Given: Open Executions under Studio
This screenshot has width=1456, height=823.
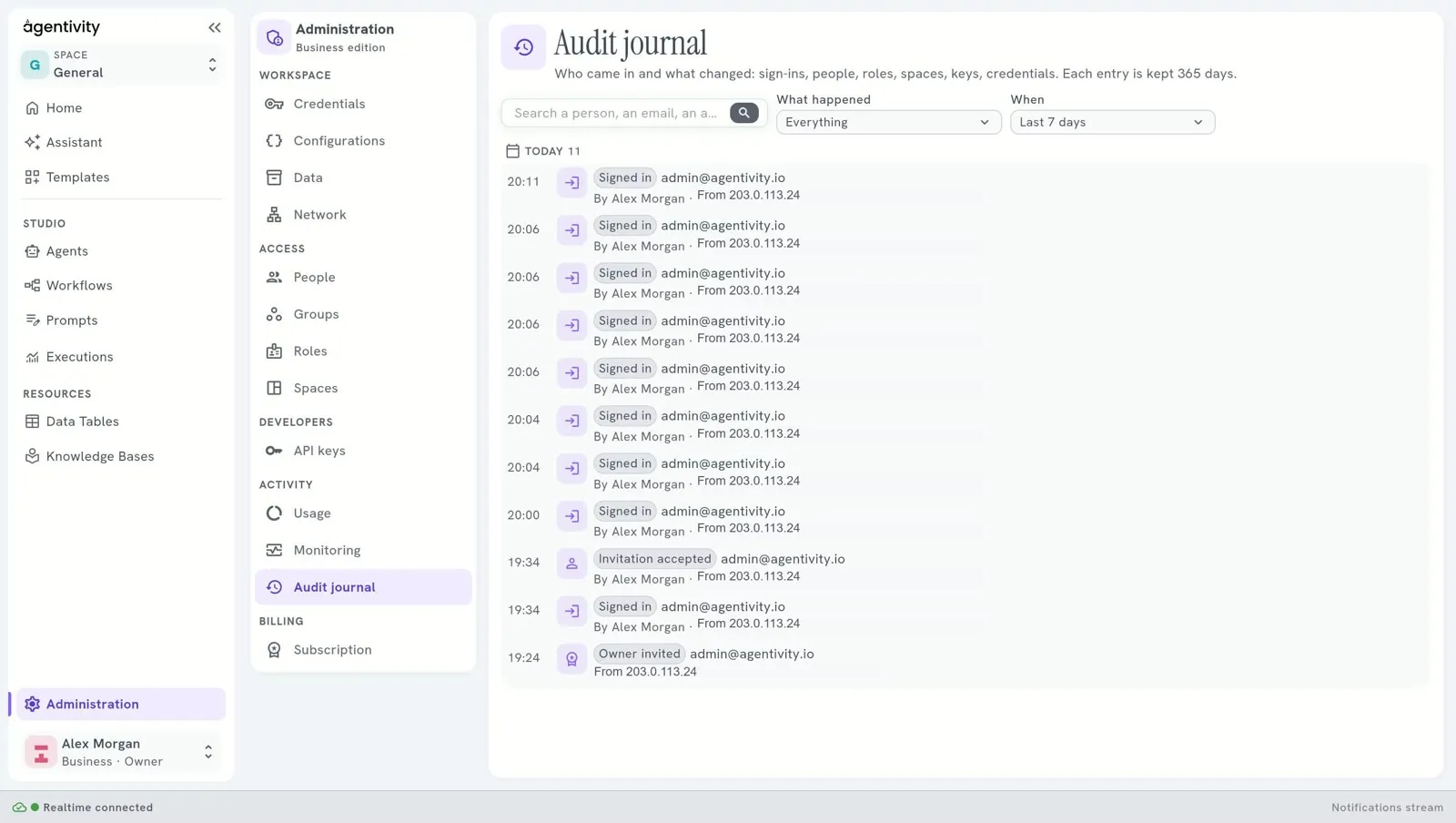Looking at the screenshot, I should (121, 357).
